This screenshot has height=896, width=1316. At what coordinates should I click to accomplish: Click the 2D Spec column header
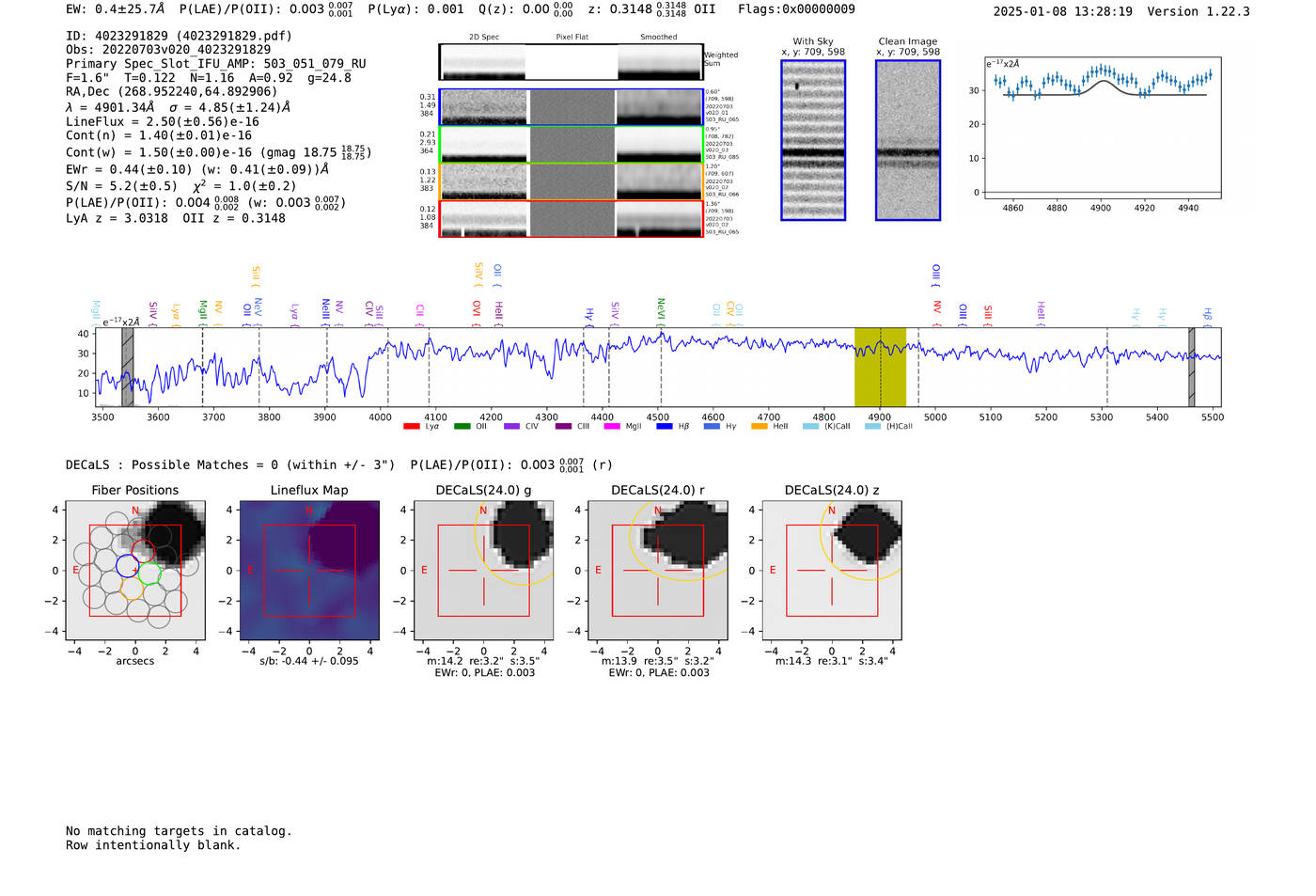point(484,38)
